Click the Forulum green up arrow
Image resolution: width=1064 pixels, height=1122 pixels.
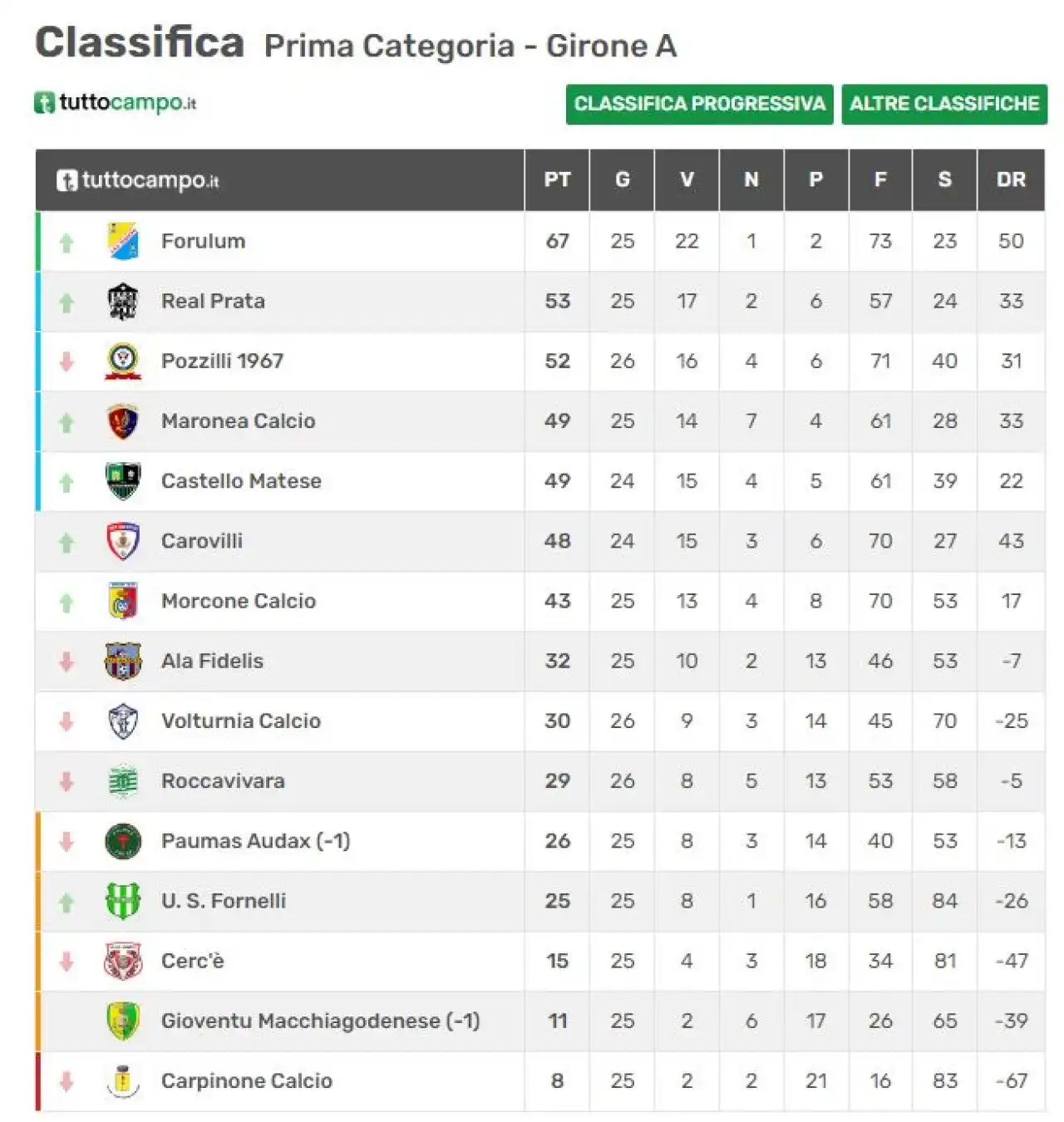(x=66, y=242)
